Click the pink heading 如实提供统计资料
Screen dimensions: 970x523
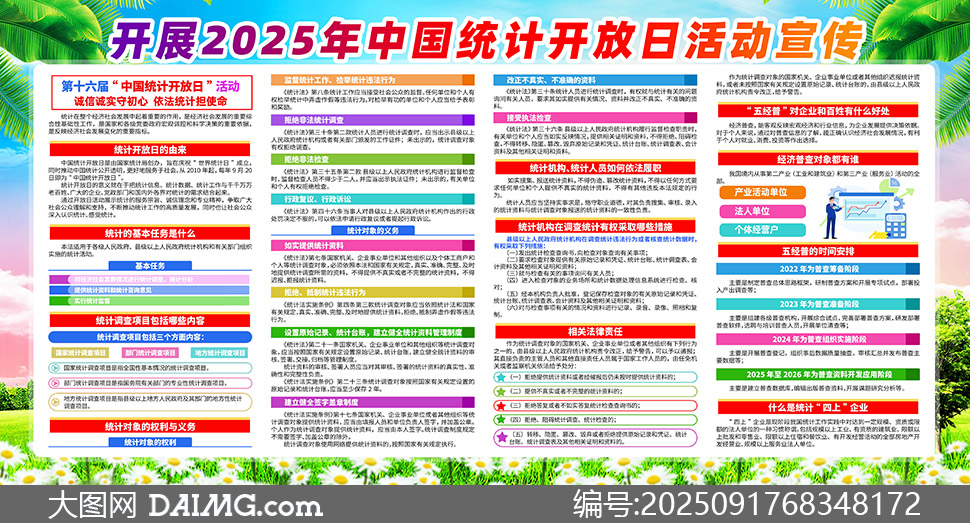pos(373,245)
